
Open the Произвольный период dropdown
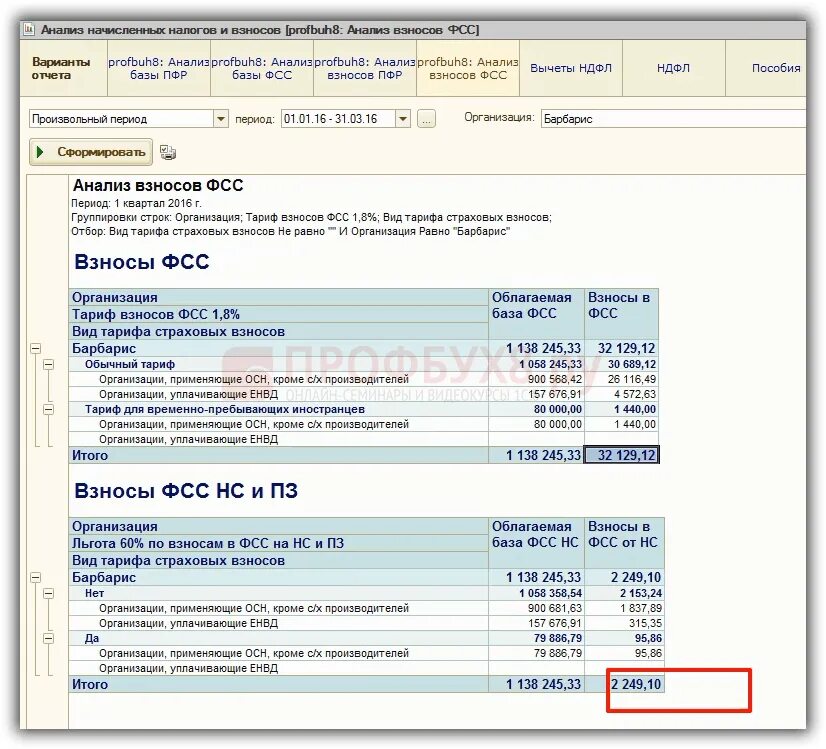click(220, 118)
